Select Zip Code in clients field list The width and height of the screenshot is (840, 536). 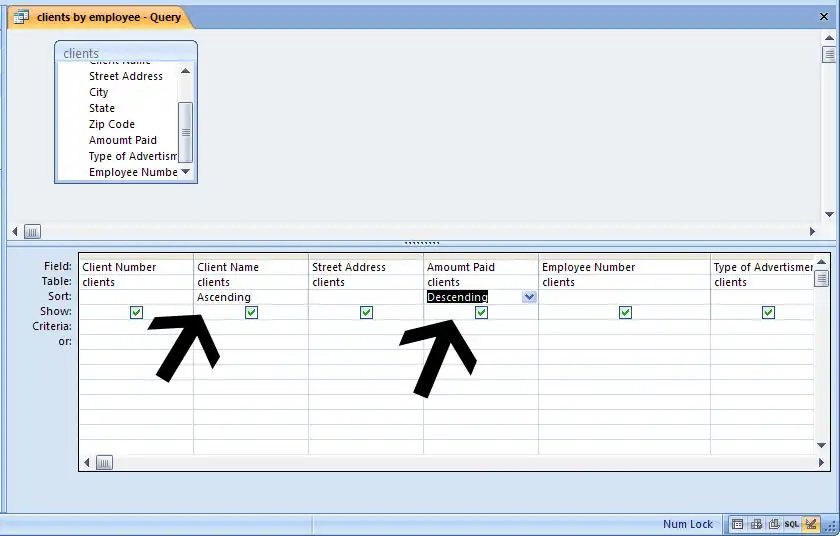(112, 124)
